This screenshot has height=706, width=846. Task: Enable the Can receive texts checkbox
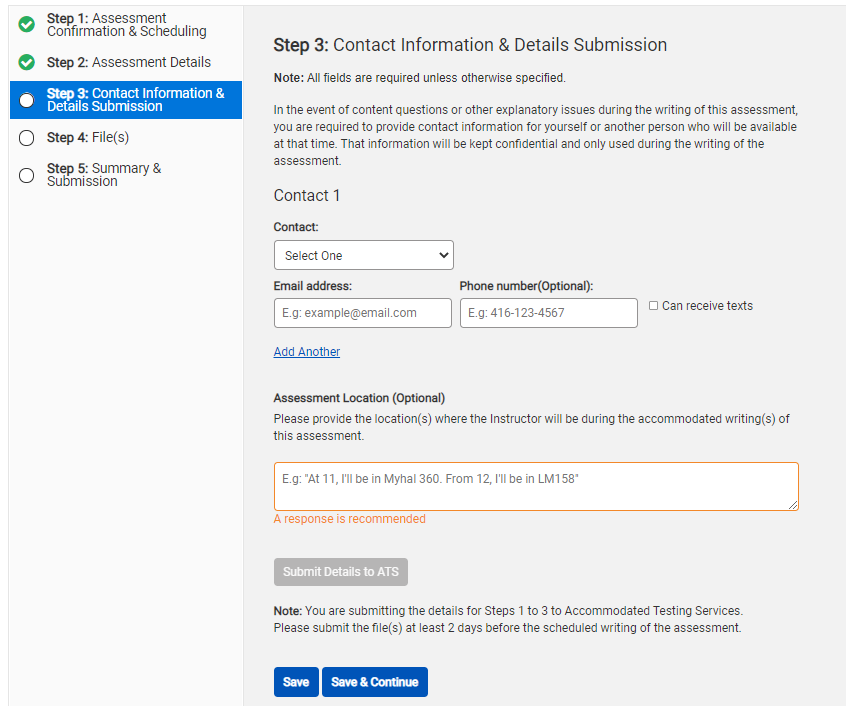(x=653, y=306)
